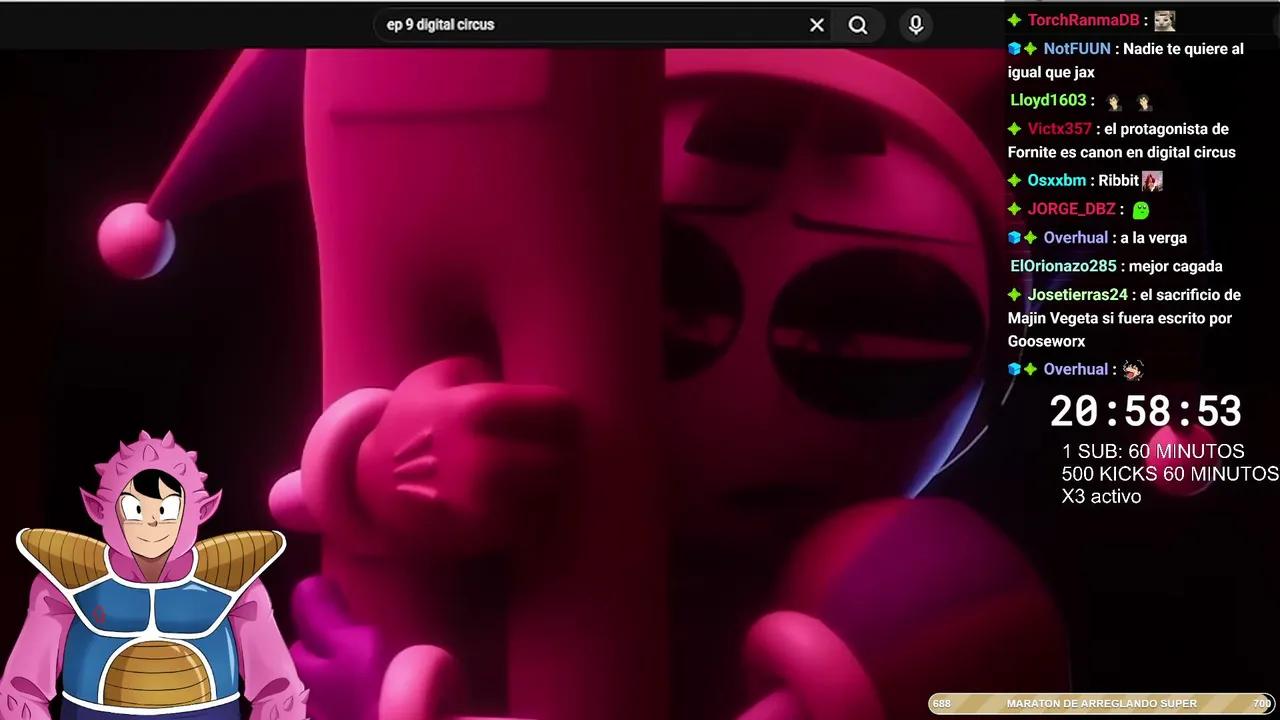Click the green badge beside Victx357
The height and width of the screenshot is (720, 1280).
1014,128
